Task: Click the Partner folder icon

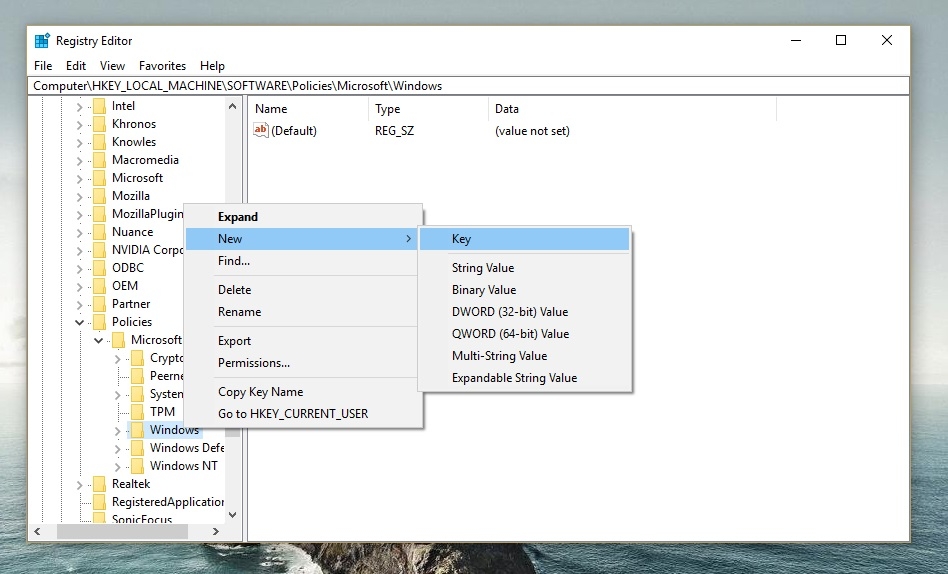Action: [x=99, y=304]
